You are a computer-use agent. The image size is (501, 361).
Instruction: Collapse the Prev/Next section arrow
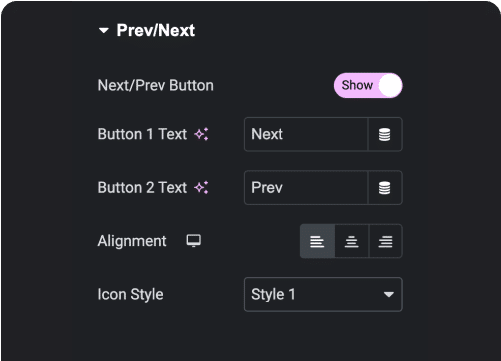tap(104, 31)
